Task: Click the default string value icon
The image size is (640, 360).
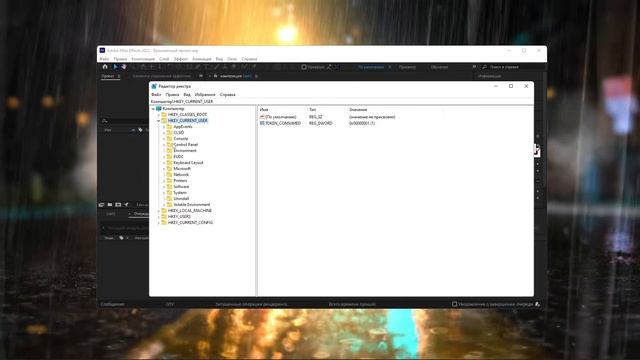Action: point(262,117)
